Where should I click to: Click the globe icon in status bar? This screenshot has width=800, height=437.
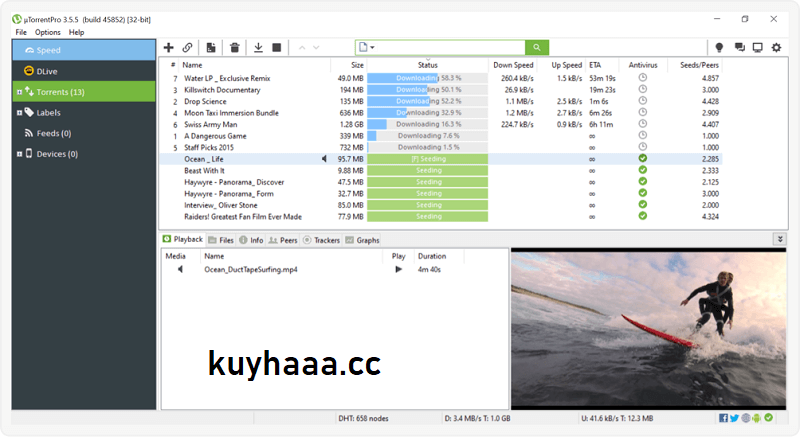pyautogui.click(x=745, y=418)
